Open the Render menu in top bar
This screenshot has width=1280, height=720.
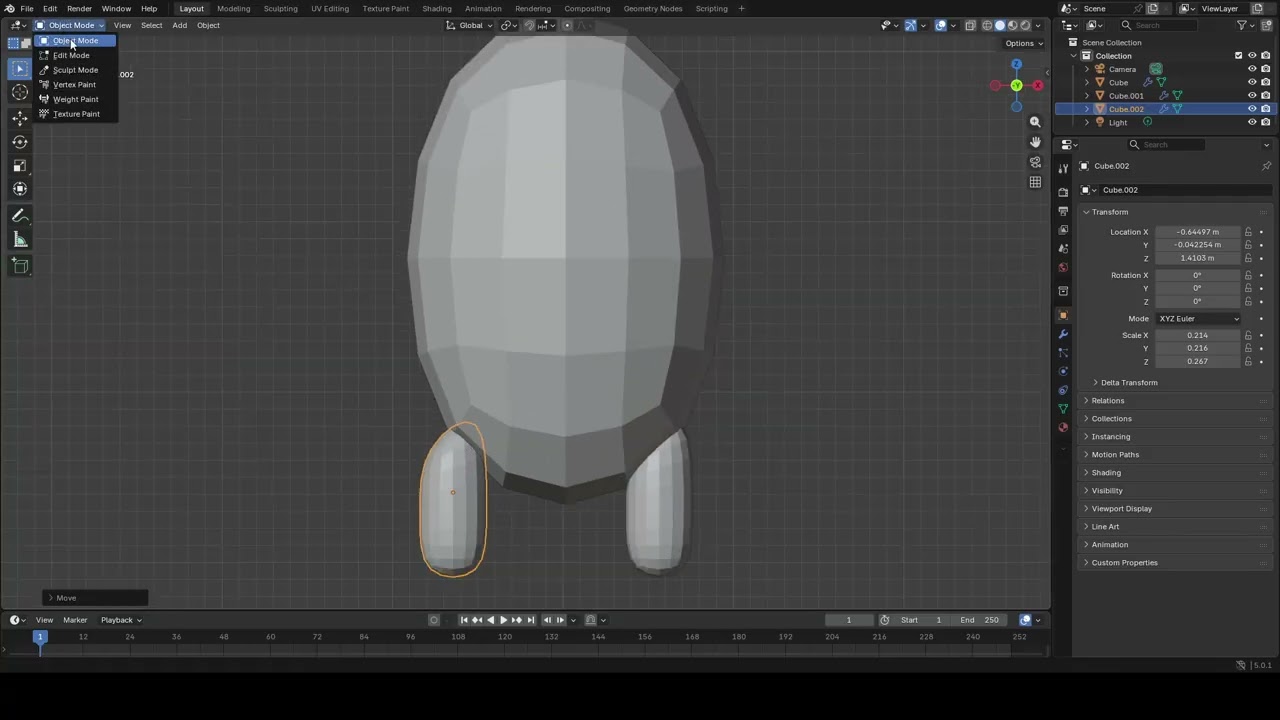[x=79, y=8]
